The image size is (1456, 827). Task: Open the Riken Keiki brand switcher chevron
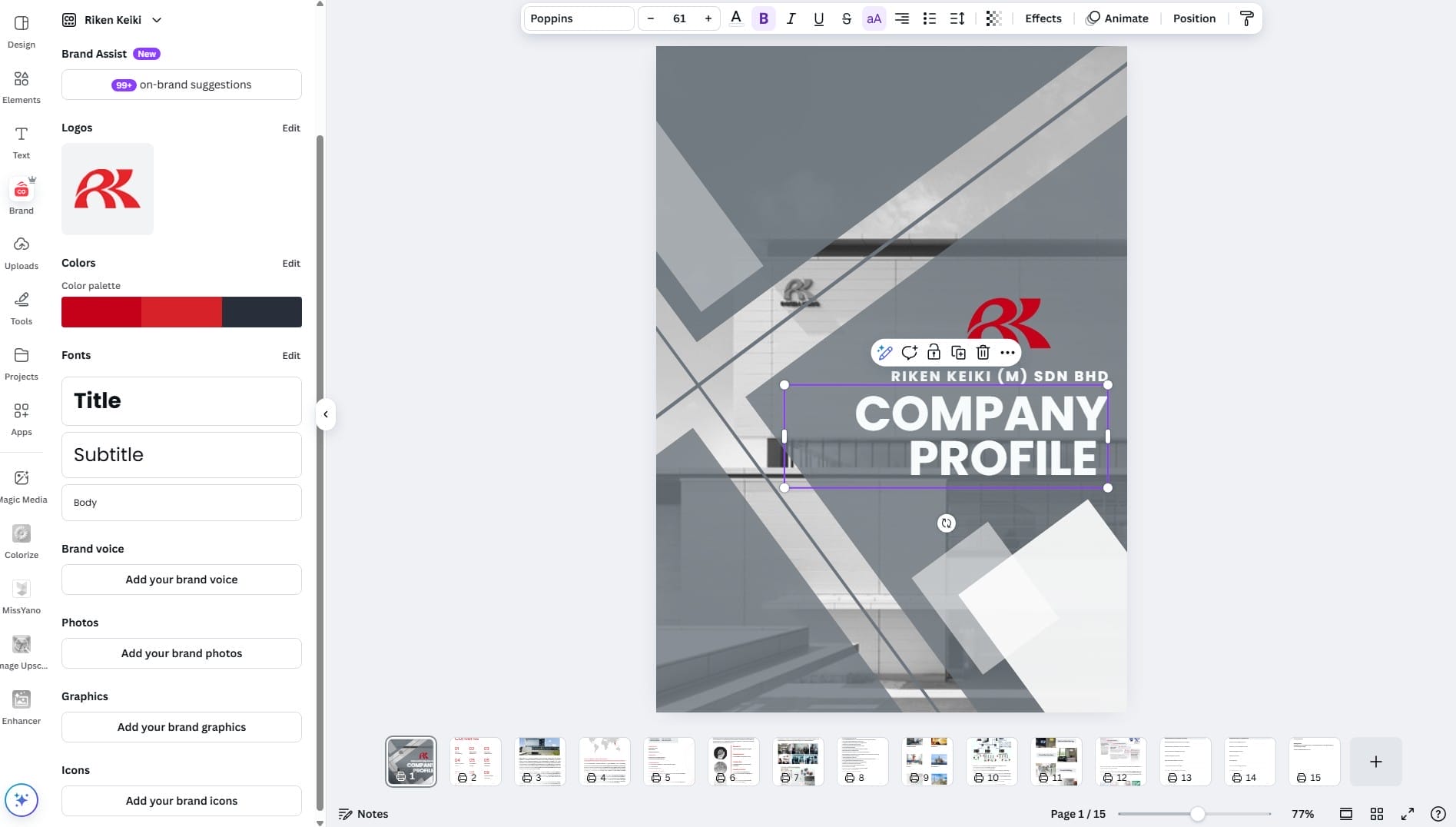[x=157, y=20]
